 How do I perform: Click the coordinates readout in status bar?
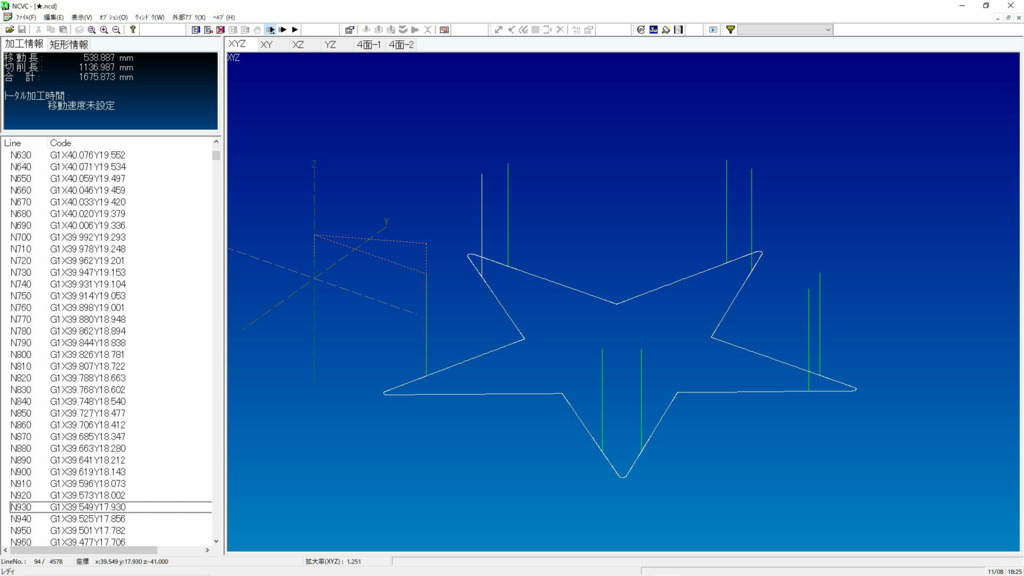(x=131, y=561)
